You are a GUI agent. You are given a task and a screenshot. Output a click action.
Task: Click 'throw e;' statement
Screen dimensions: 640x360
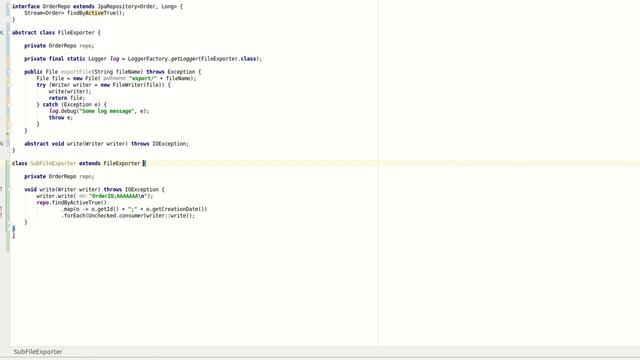pos(61,118)
